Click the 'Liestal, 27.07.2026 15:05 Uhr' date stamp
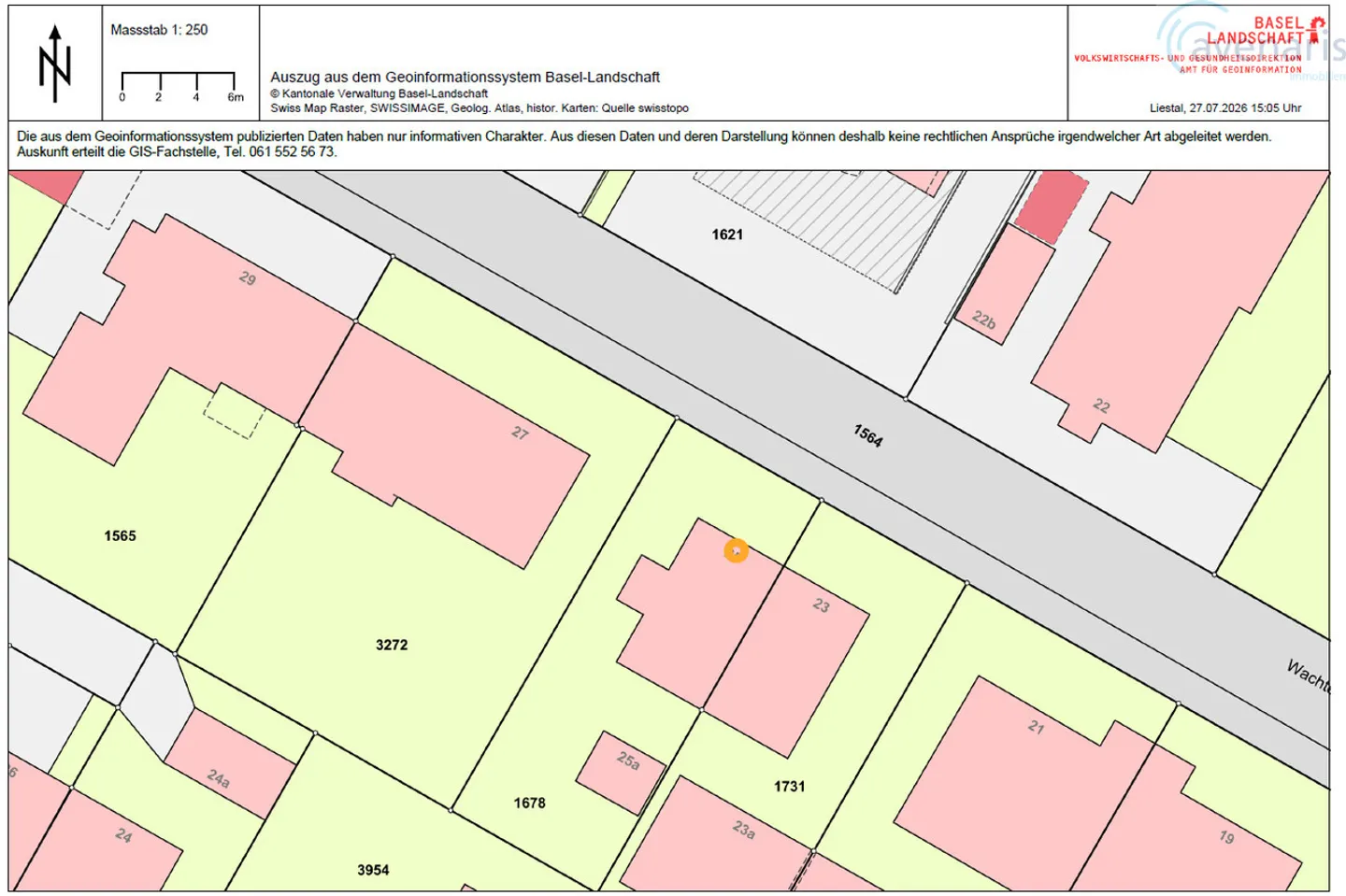This screenshot has height=896, width=1346. [x=1225, y=107]
